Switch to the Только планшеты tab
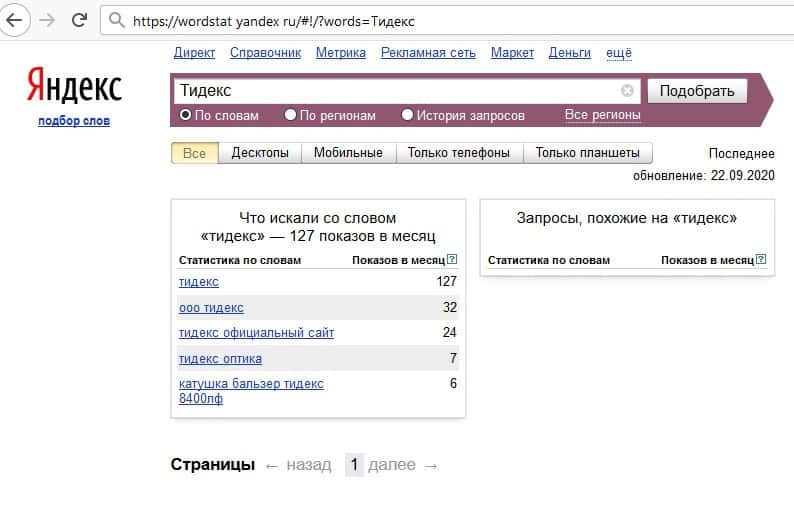 587,153
